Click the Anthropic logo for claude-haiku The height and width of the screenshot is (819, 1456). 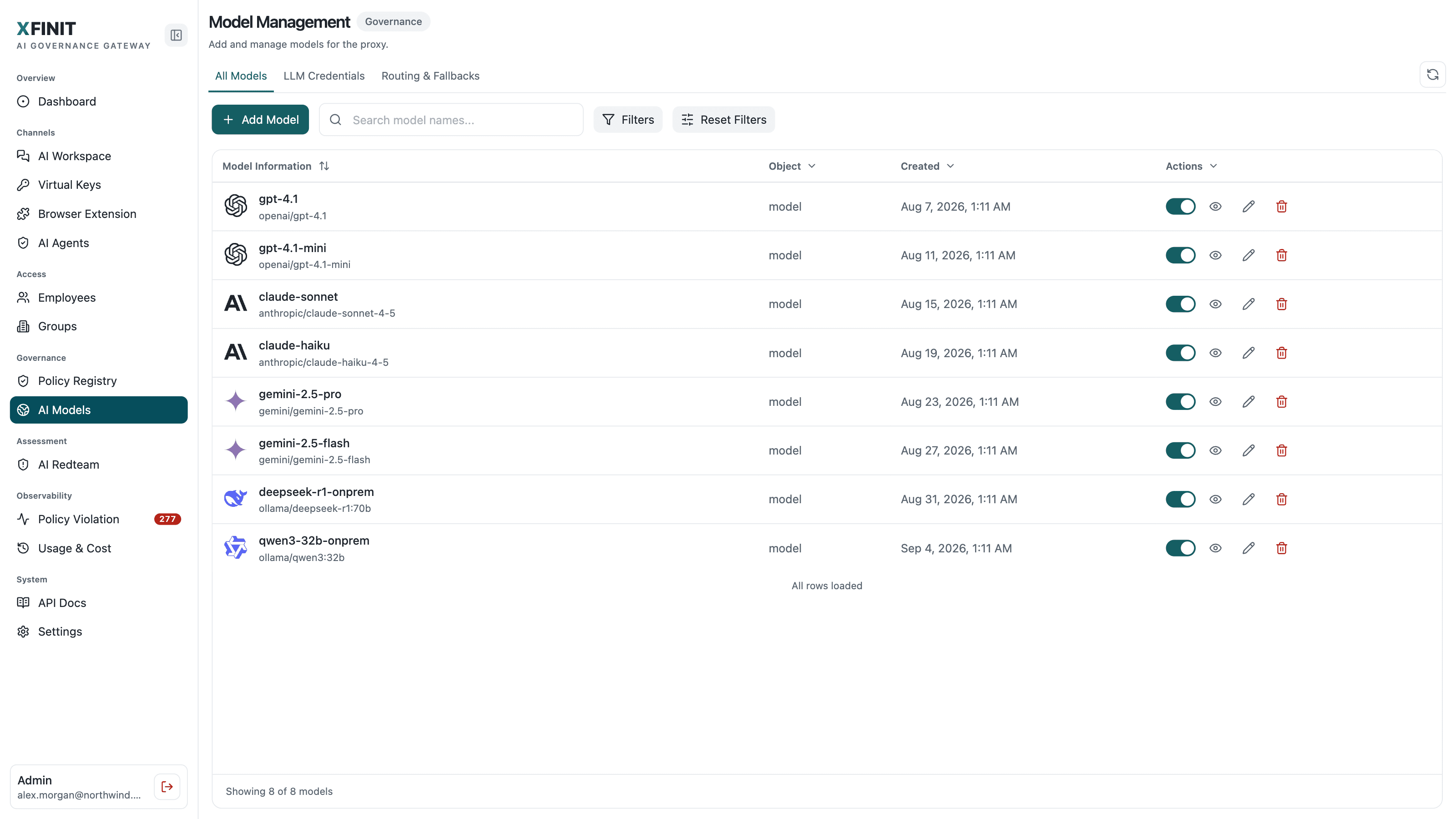[236, 352]
